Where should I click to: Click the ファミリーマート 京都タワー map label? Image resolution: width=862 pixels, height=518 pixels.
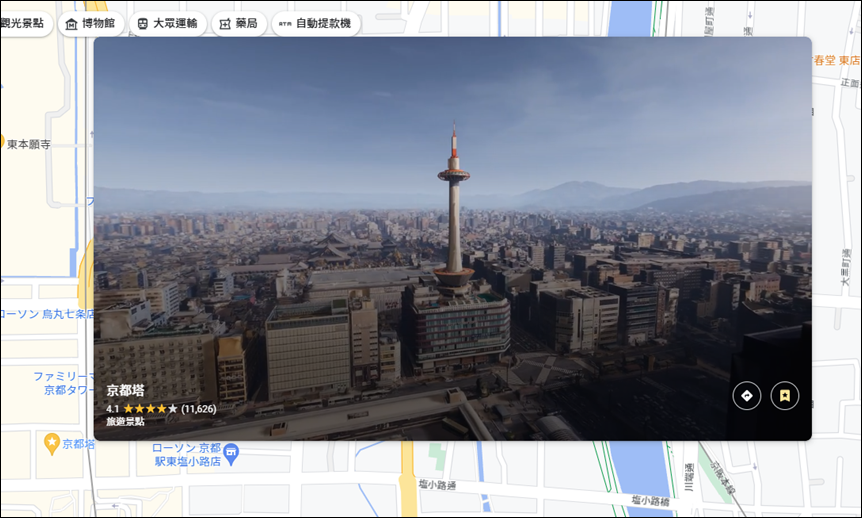63,383
